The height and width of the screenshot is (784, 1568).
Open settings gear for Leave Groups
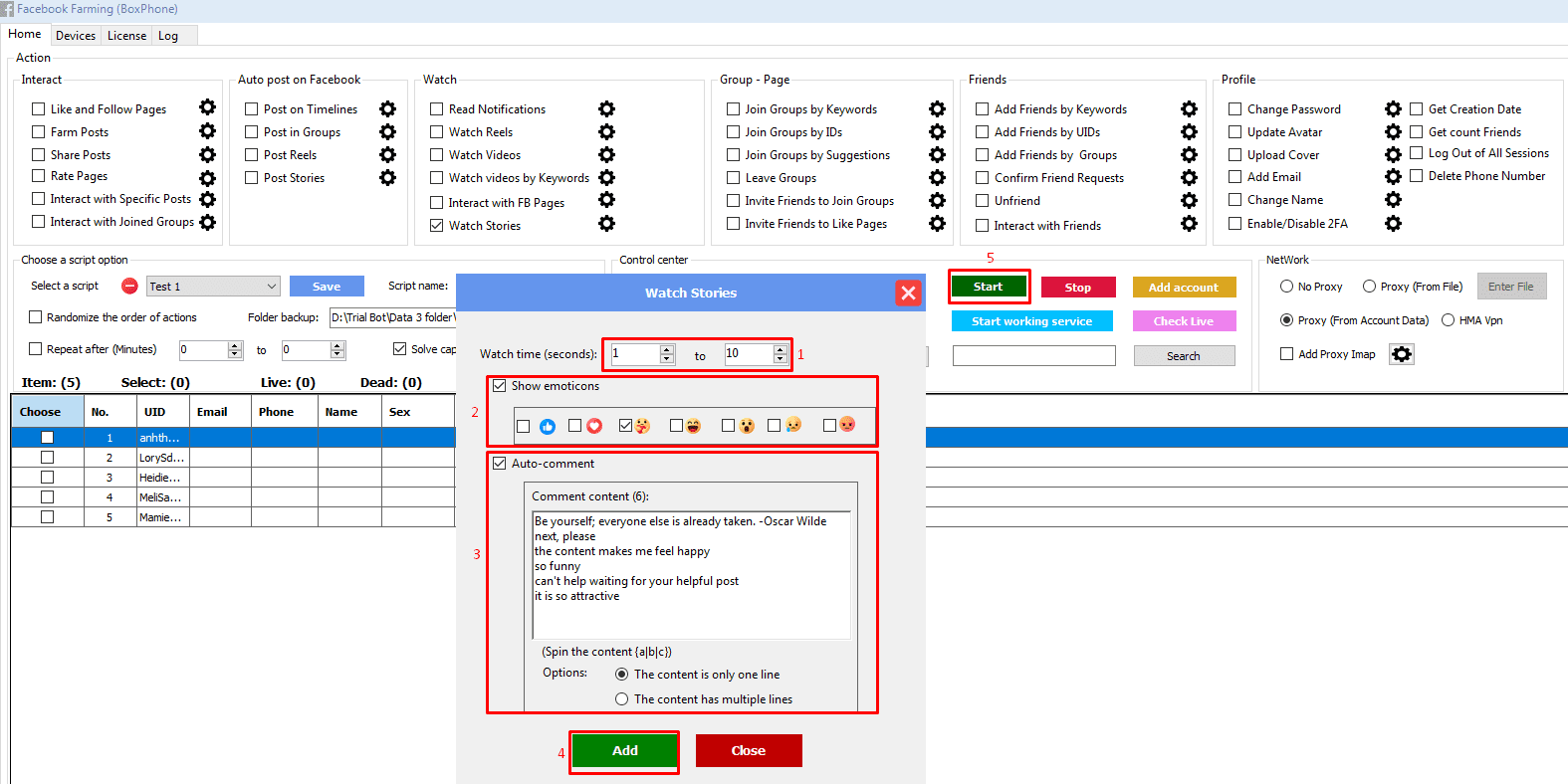pos(937,177)
